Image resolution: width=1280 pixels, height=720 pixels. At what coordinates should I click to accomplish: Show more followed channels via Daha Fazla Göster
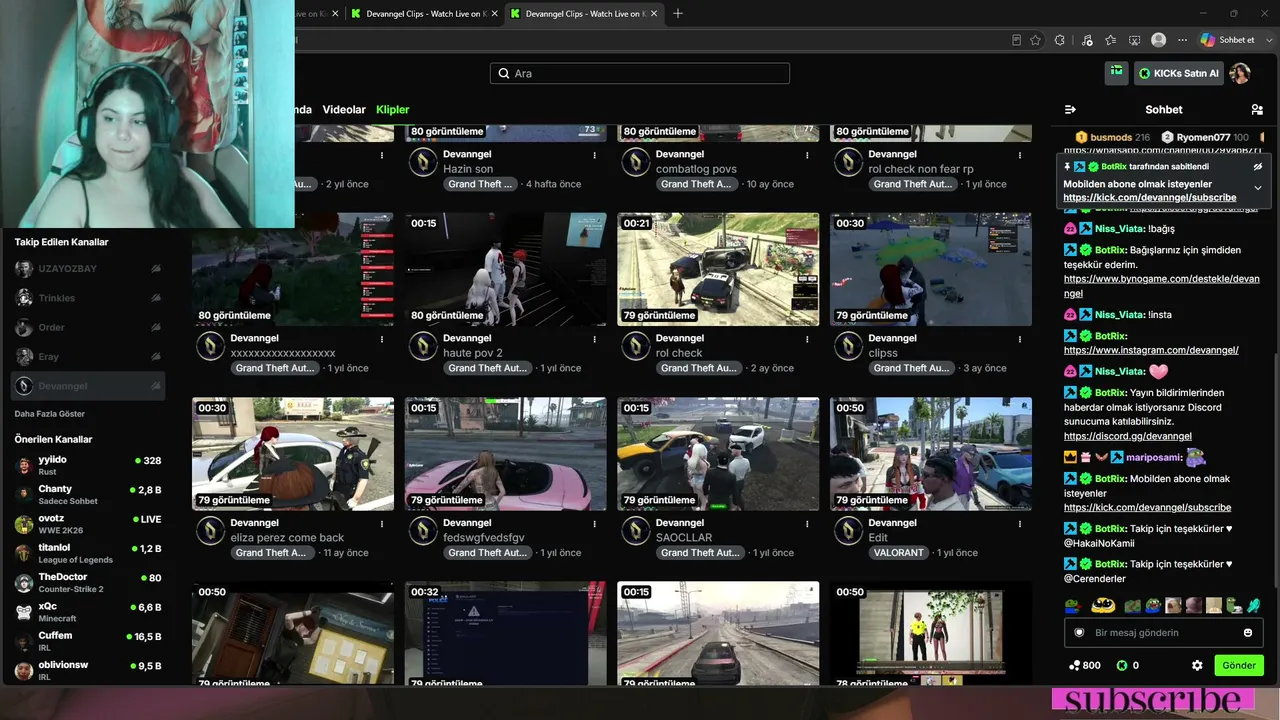click(x=49, y=414)
